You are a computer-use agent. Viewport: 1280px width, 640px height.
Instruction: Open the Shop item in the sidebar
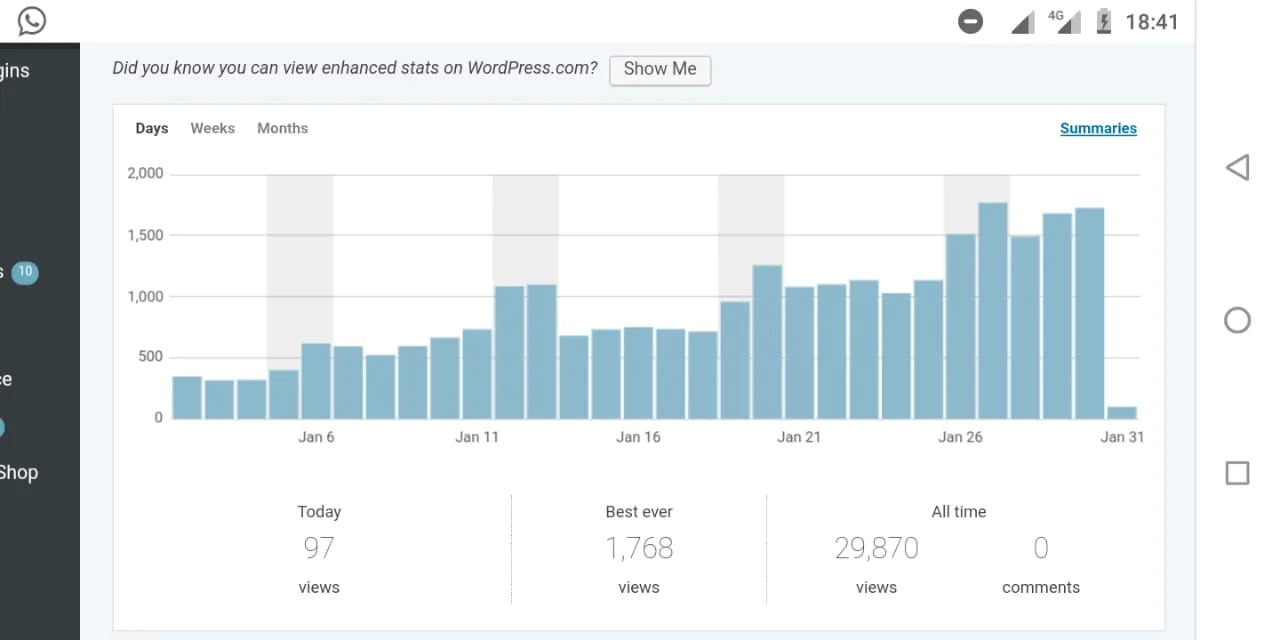(x=19, y=473)
